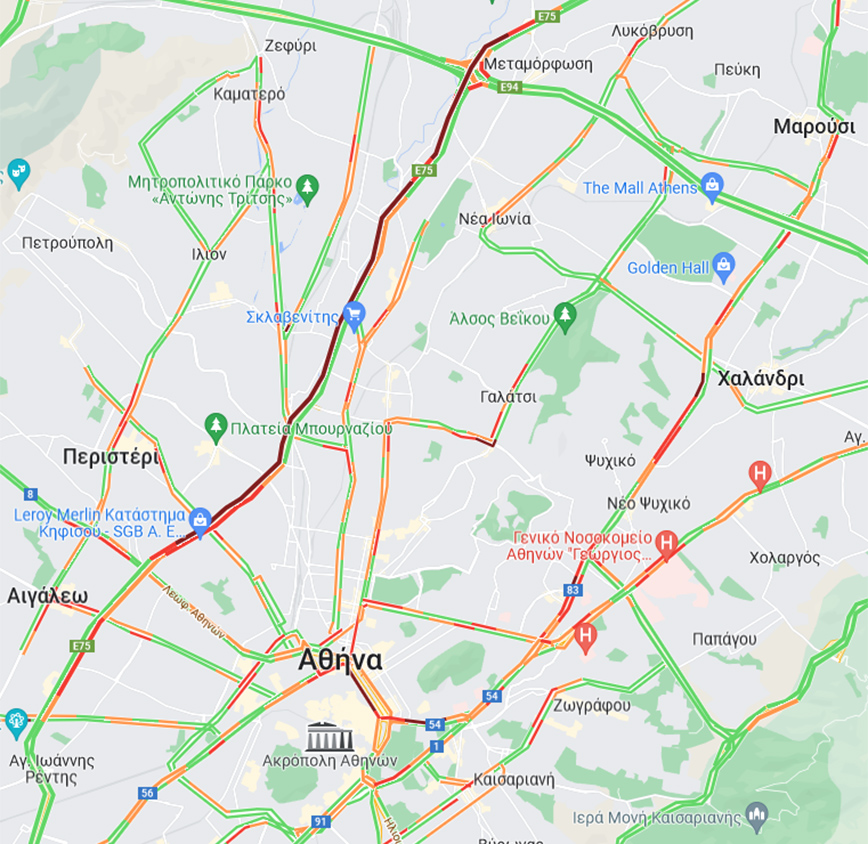Viewport: 868px width, 844px height.
Task: Click the Χαλάνδρι district label
Action: (x=761, y=379)
